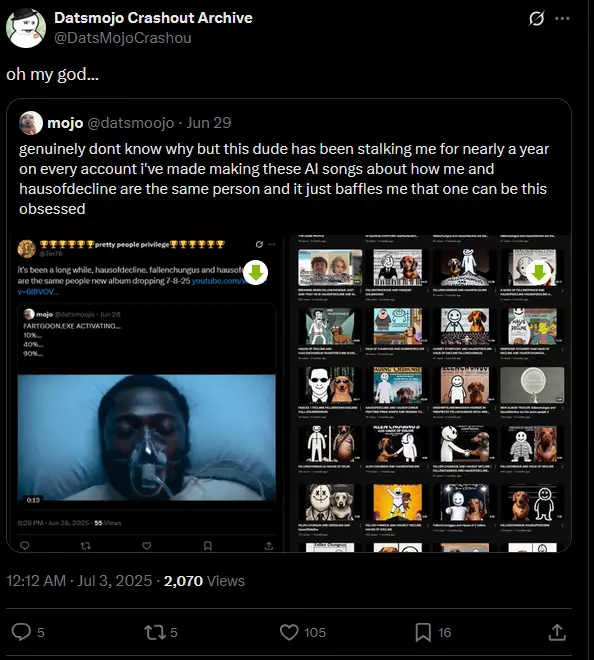Click the repost icon

click(154, 632)
